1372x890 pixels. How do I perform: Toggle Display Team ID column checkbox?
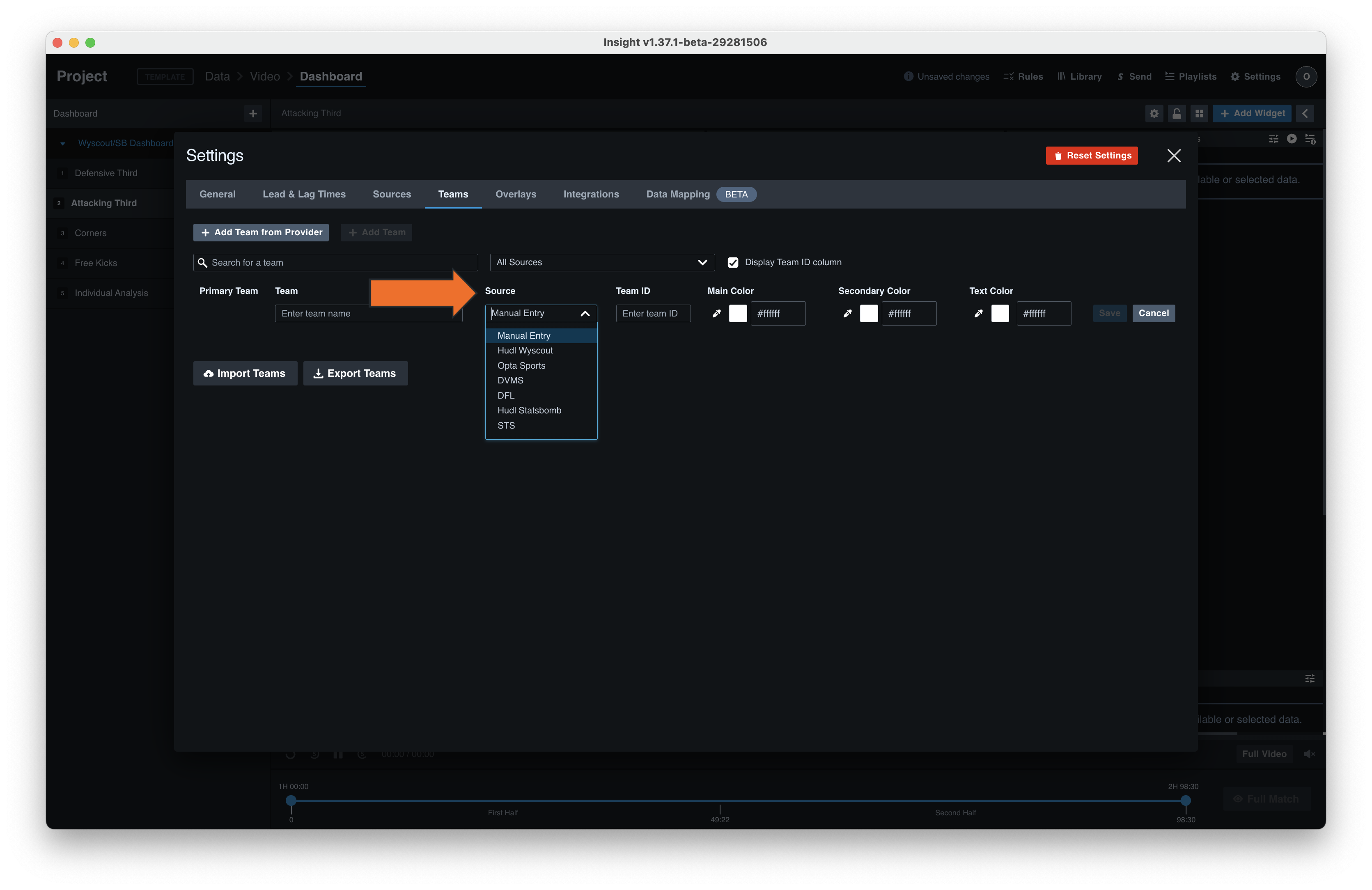pos(733,262)
